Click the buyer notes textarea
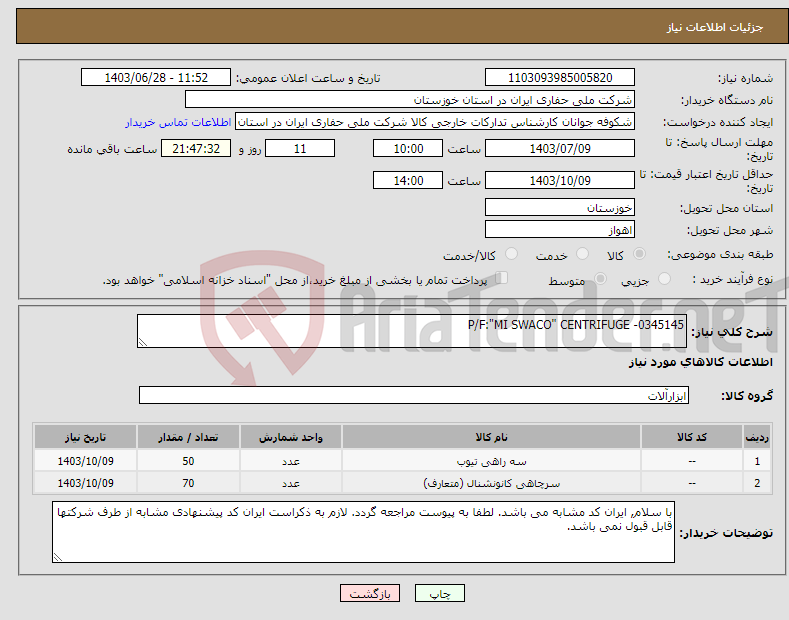Viewport: 789px width, 620px height. (x=363, y=532)
